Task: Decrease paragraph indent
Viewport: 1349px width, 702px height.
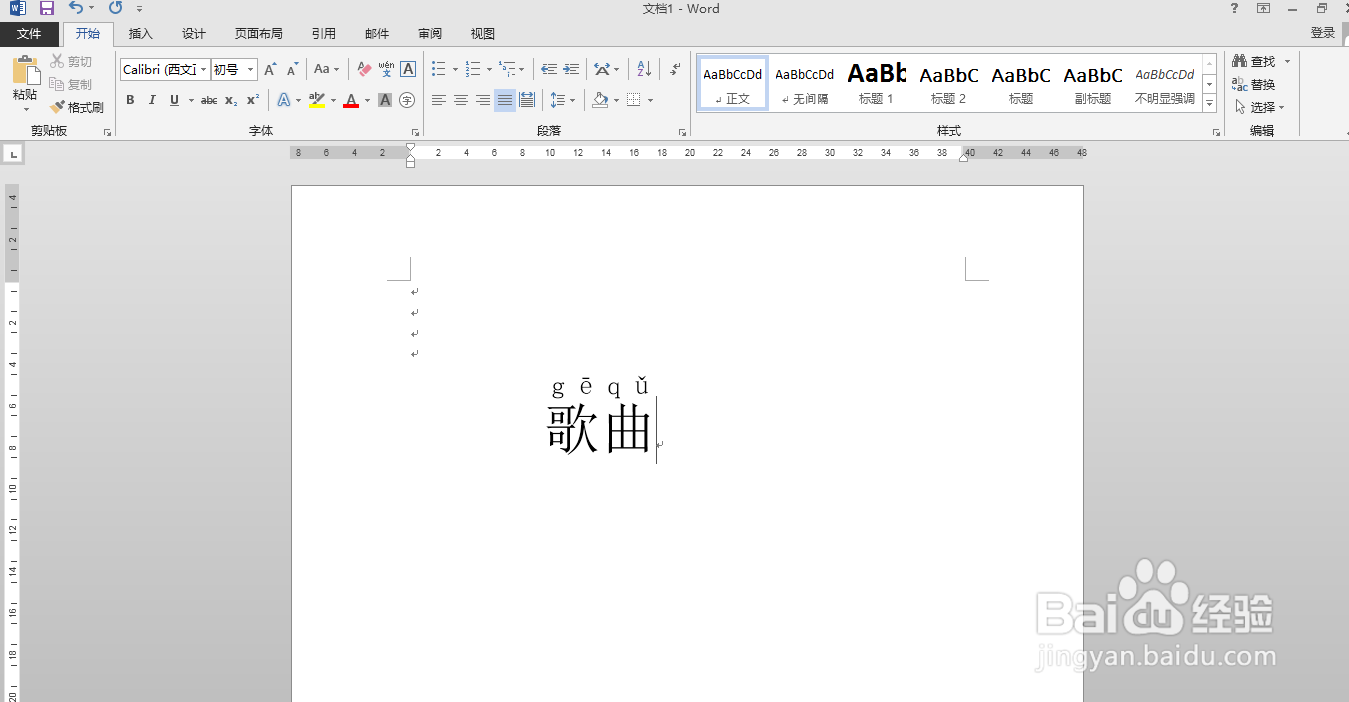Action: [549, 70]
